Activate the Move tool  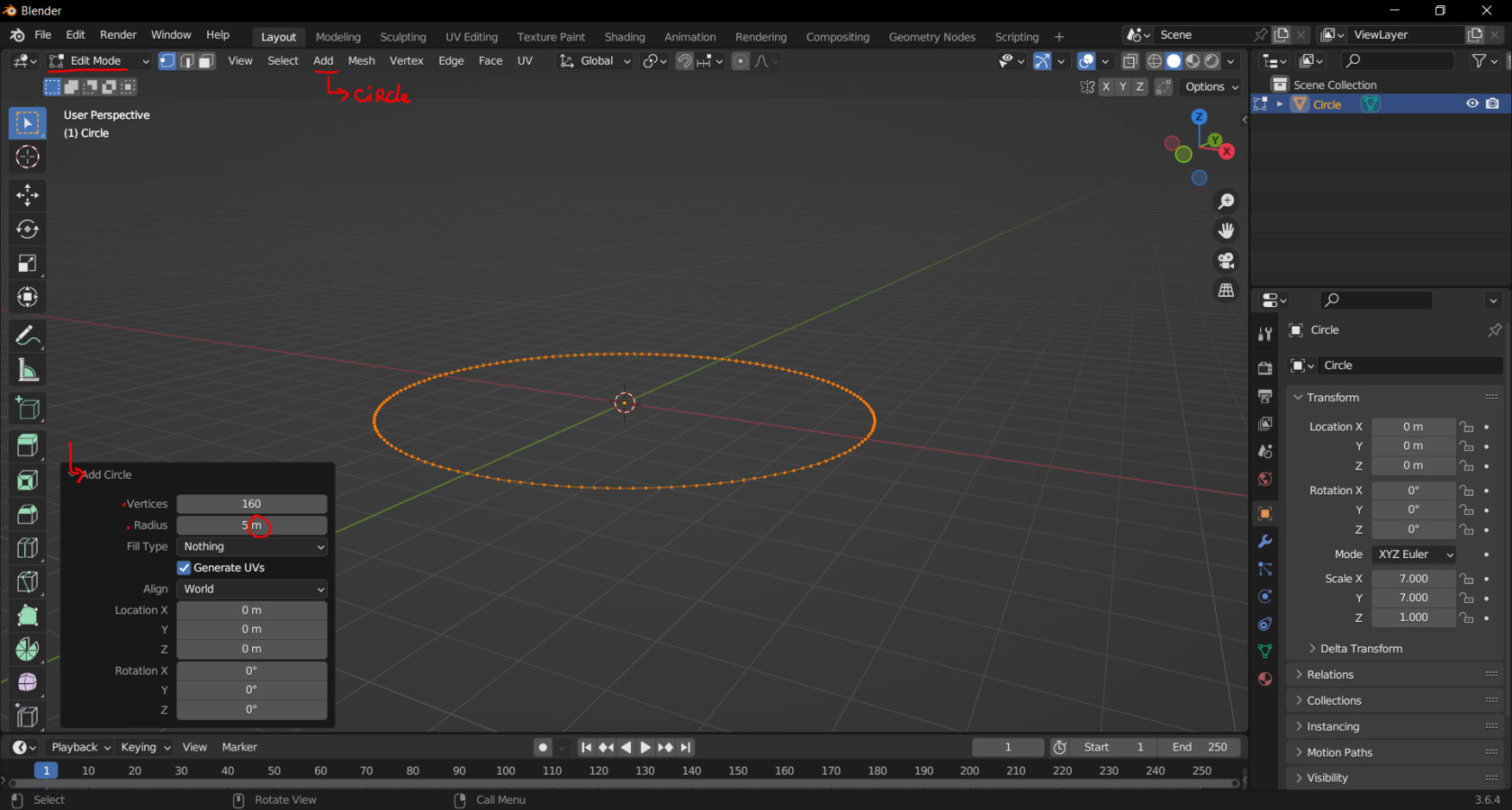pos(27,194)
